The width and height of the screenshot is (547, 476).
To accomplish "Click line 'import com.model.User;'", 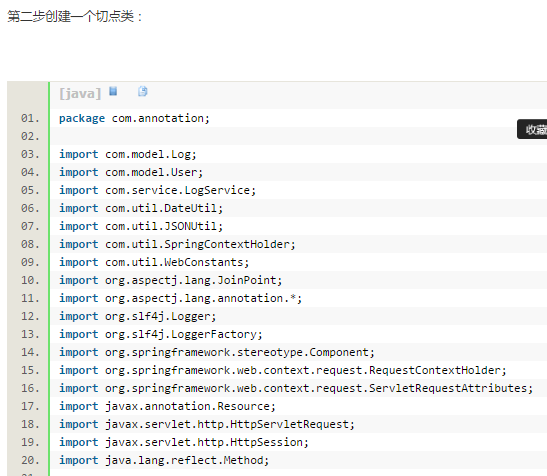I will (x=131, y=172).
